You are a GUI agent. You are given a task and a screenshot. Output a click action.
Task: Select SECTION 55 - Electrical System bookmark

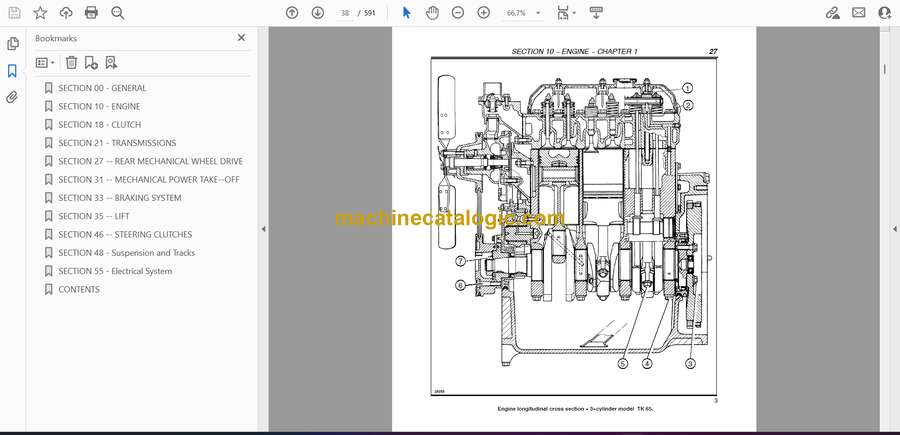[115, 271]
